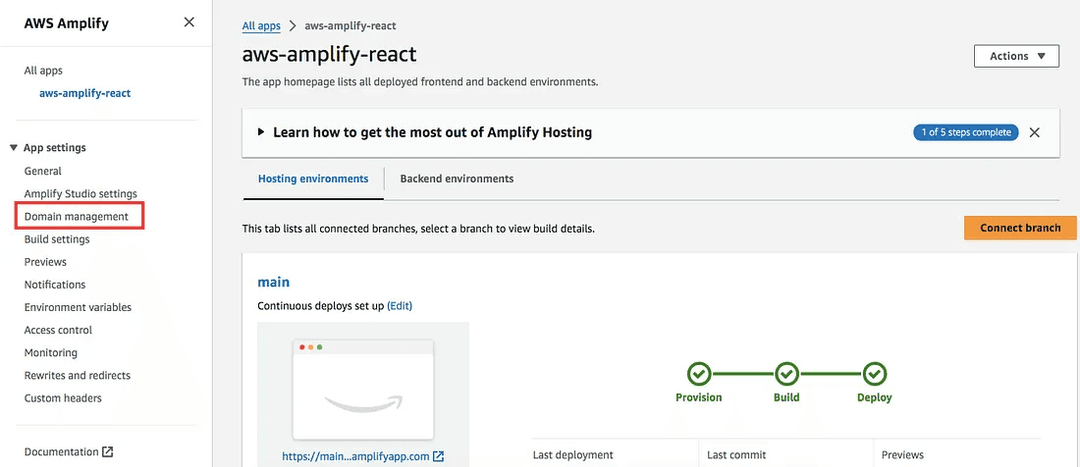This screenshot has height=467, width=1080.
Task: Open Domain management settings
Action: [76, 217]
